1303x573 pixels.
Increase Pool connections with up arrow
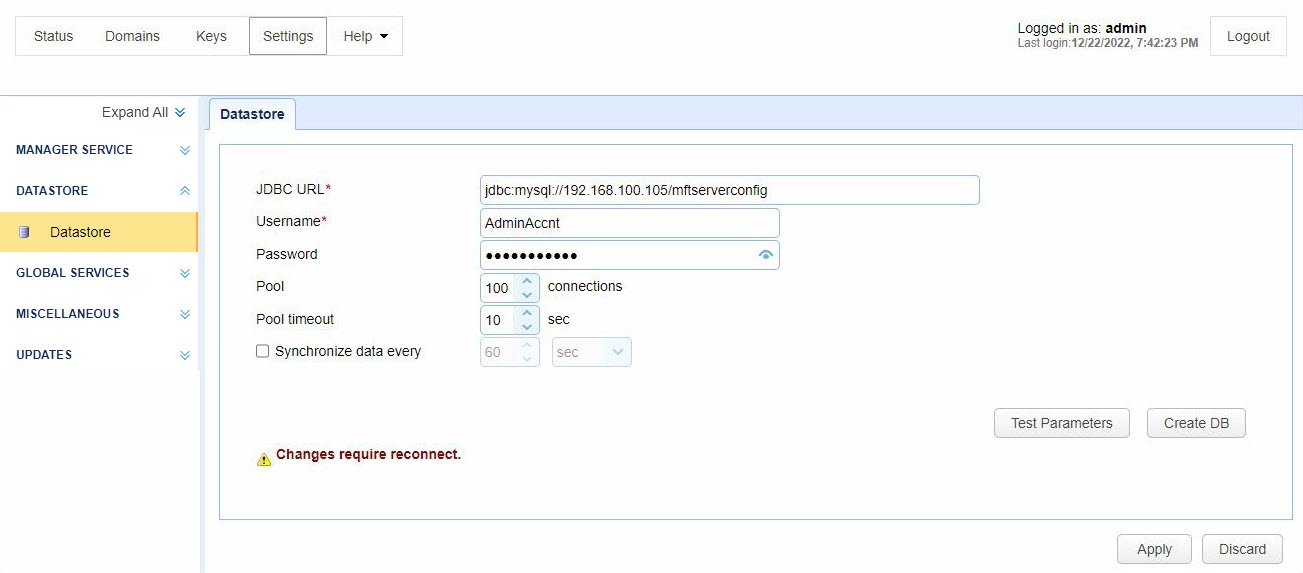(x=527, y=281)
